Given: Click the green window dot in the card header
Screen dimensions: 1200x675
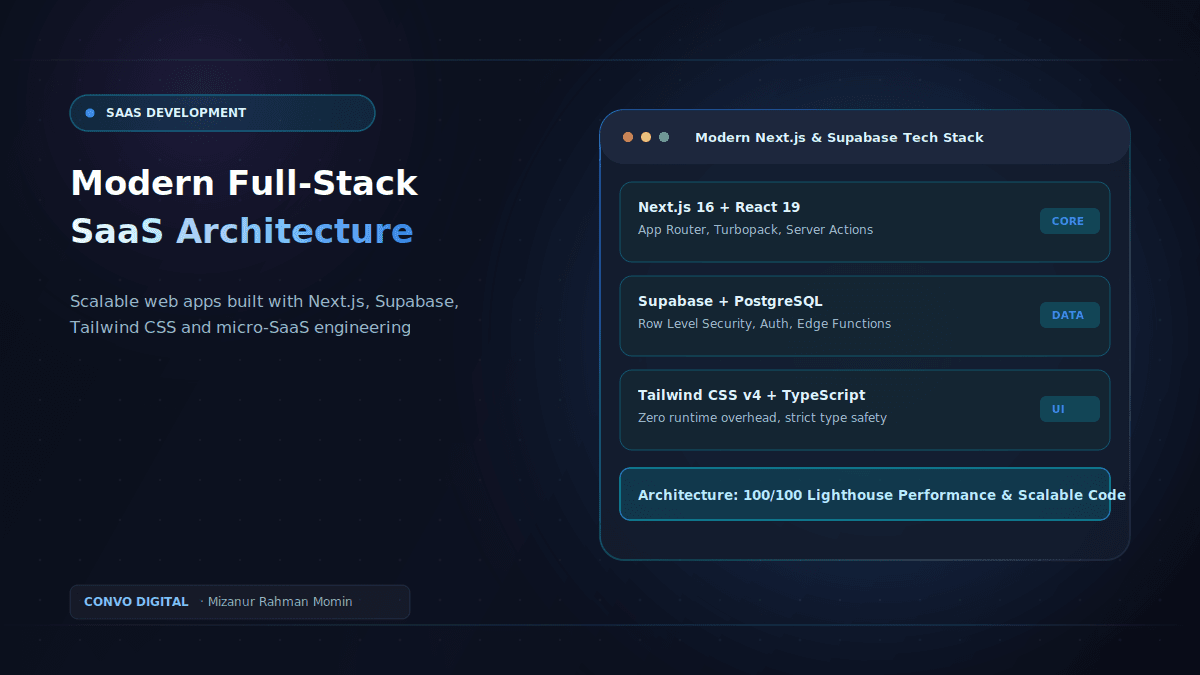Looking at the screenshot, I should tap(664, 137).
